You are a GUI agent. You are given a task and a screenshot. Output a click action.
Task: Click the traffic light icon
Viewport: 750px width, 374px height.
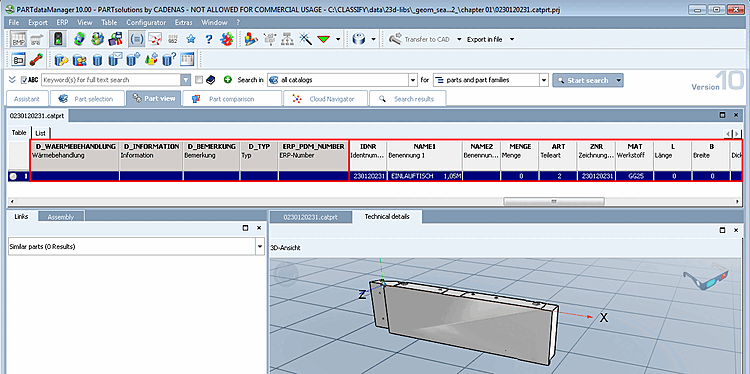pos(58,39)
